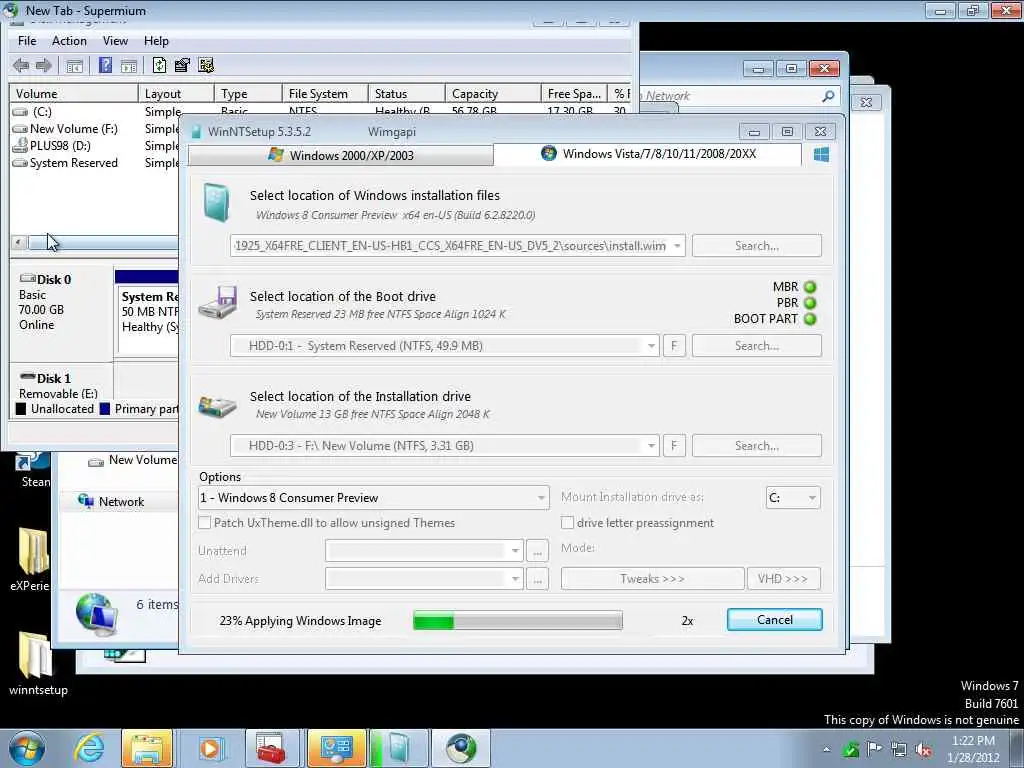Open the winntsetup desktop folder
This screenshot has width=1024, height=768.
click(38, 664)
